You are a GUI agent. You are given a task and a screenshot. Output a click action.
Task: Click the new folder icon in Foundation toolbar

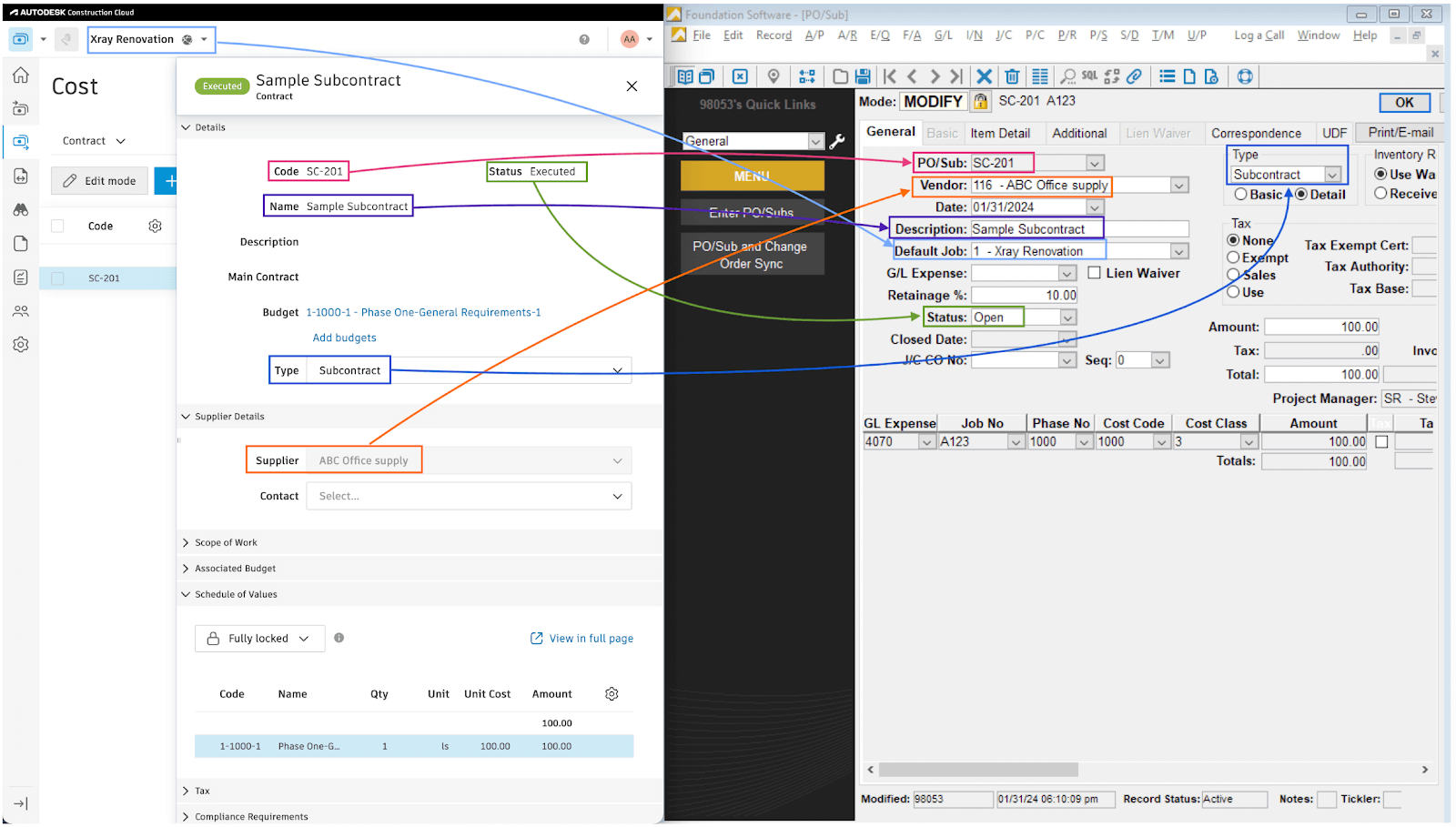click(x=841, y=76)
